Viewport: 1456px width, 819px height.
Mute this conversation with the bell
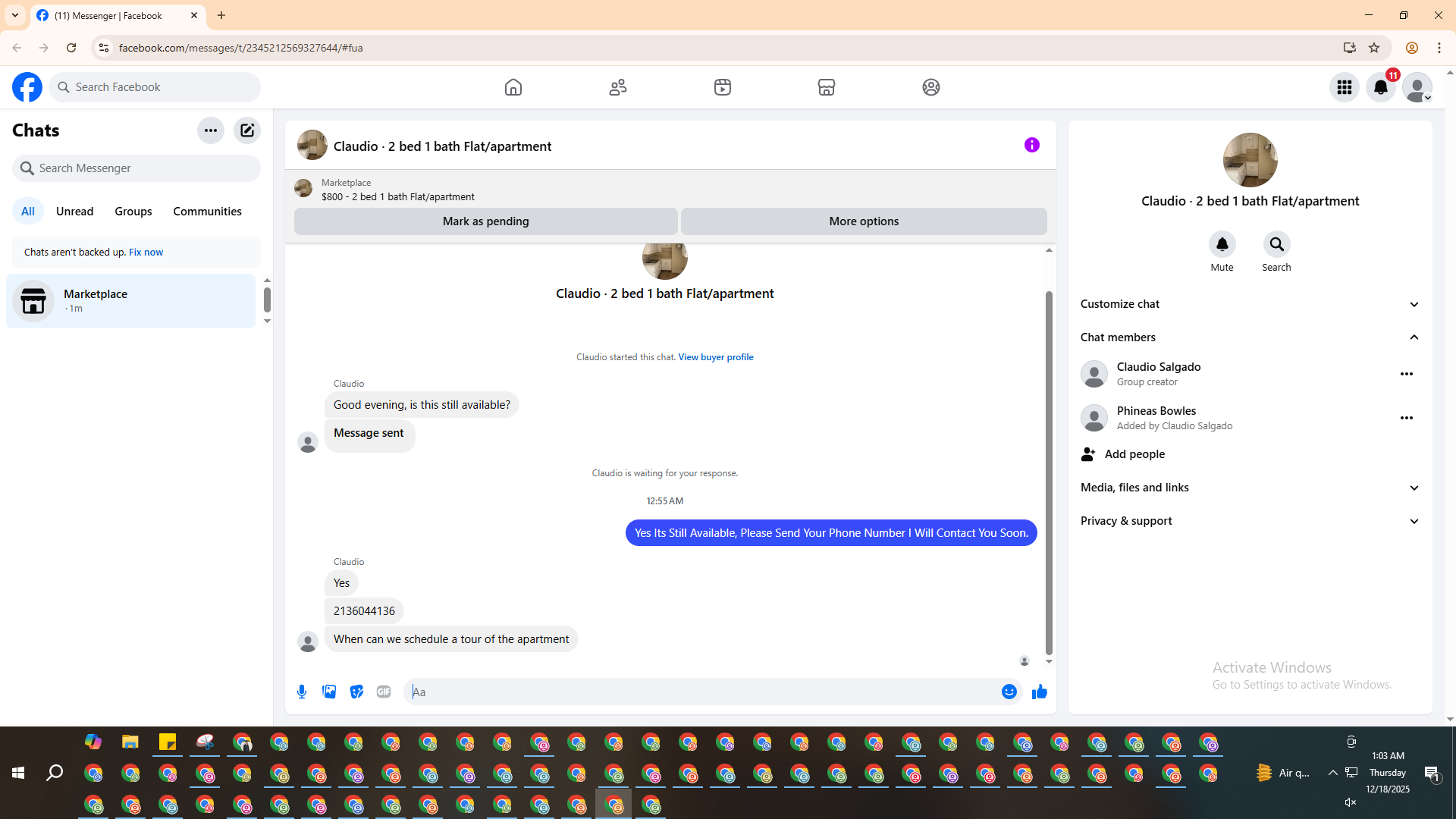pos(1222,245)
